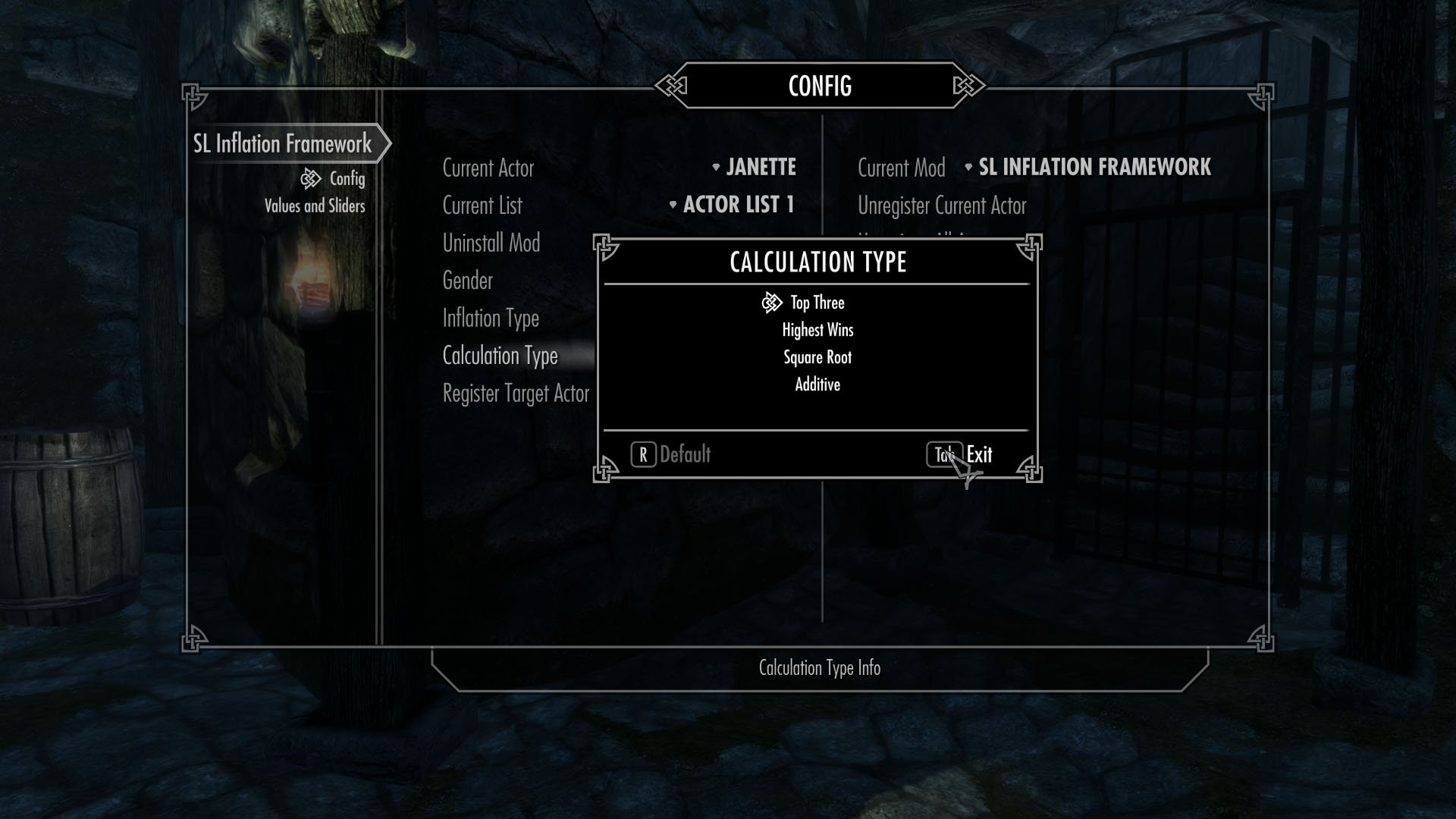The height and width of the screenshot is (819, 1456).
Task: Select the Additive calculation option
Action: click(817, 384)
